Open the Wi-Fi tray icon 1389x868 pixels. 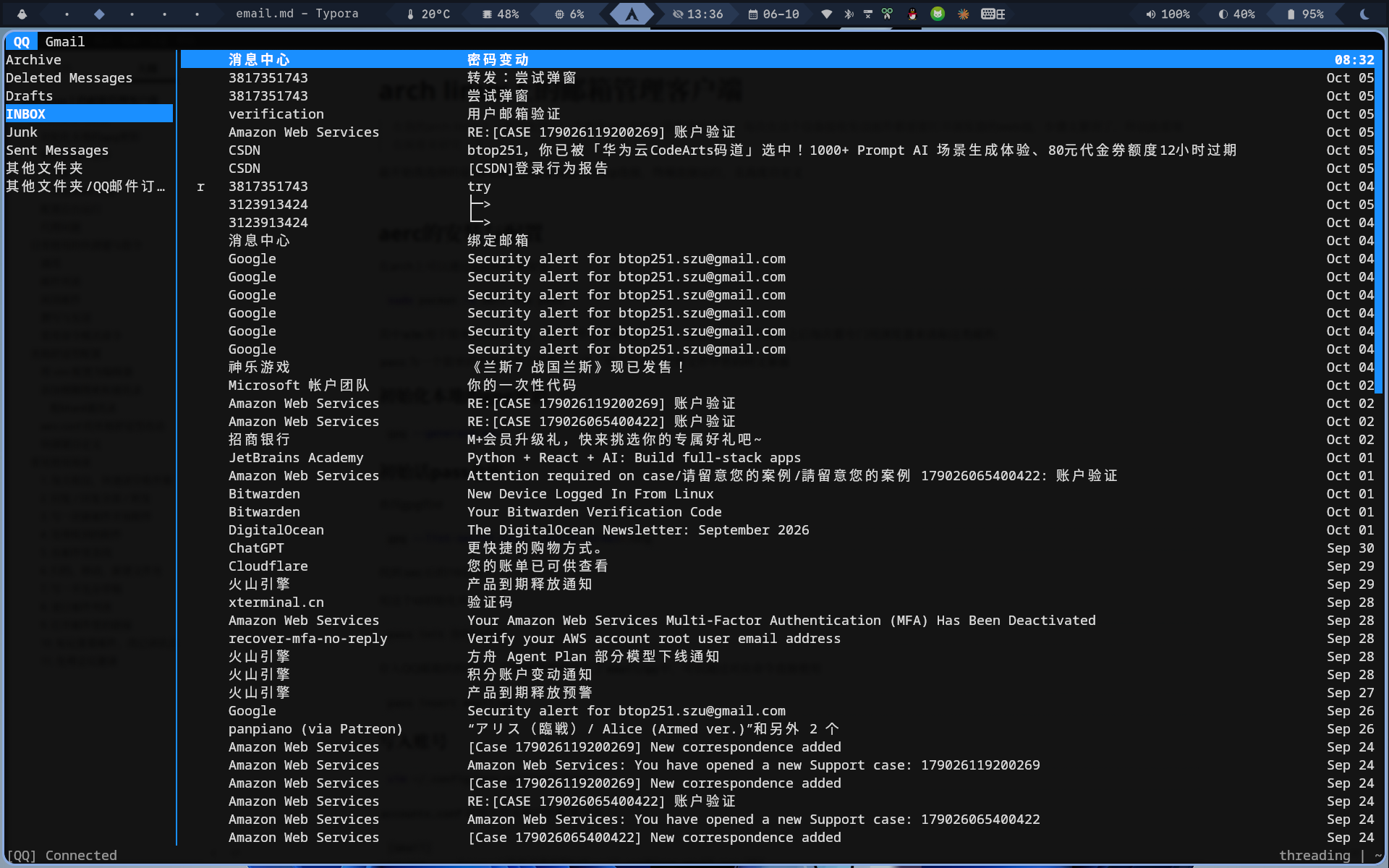(826, 14)
